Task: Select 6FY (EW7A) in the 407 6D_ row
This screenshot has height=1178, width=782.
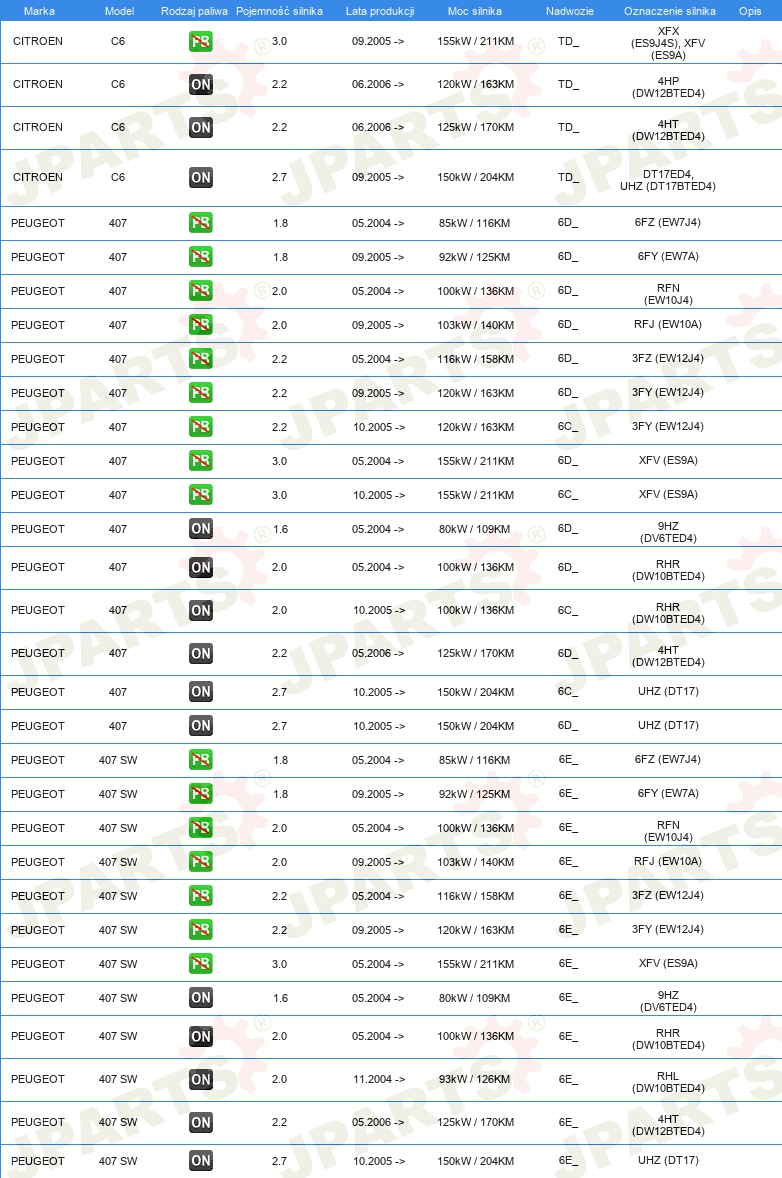Action: coord(668,256)
